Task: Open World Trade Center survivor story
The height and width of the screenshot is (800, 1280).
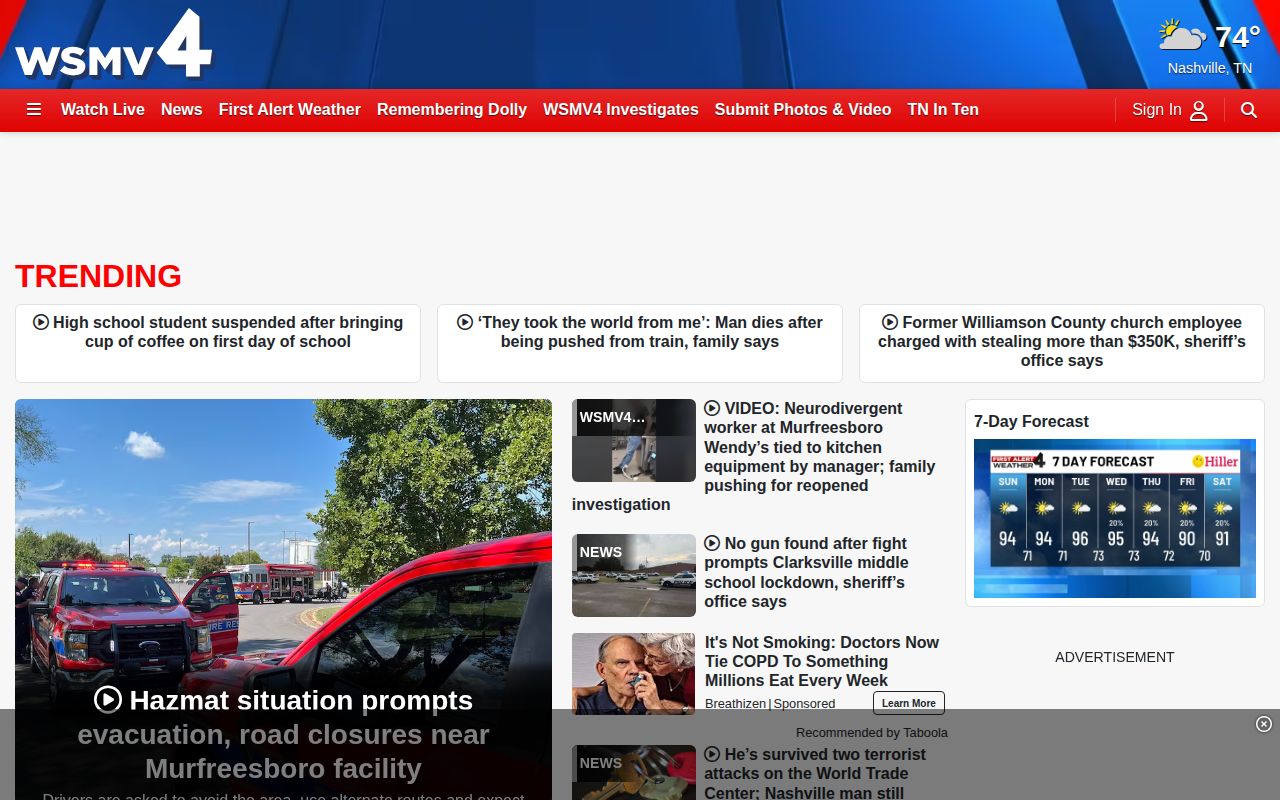Action: [x=815, y=773]
